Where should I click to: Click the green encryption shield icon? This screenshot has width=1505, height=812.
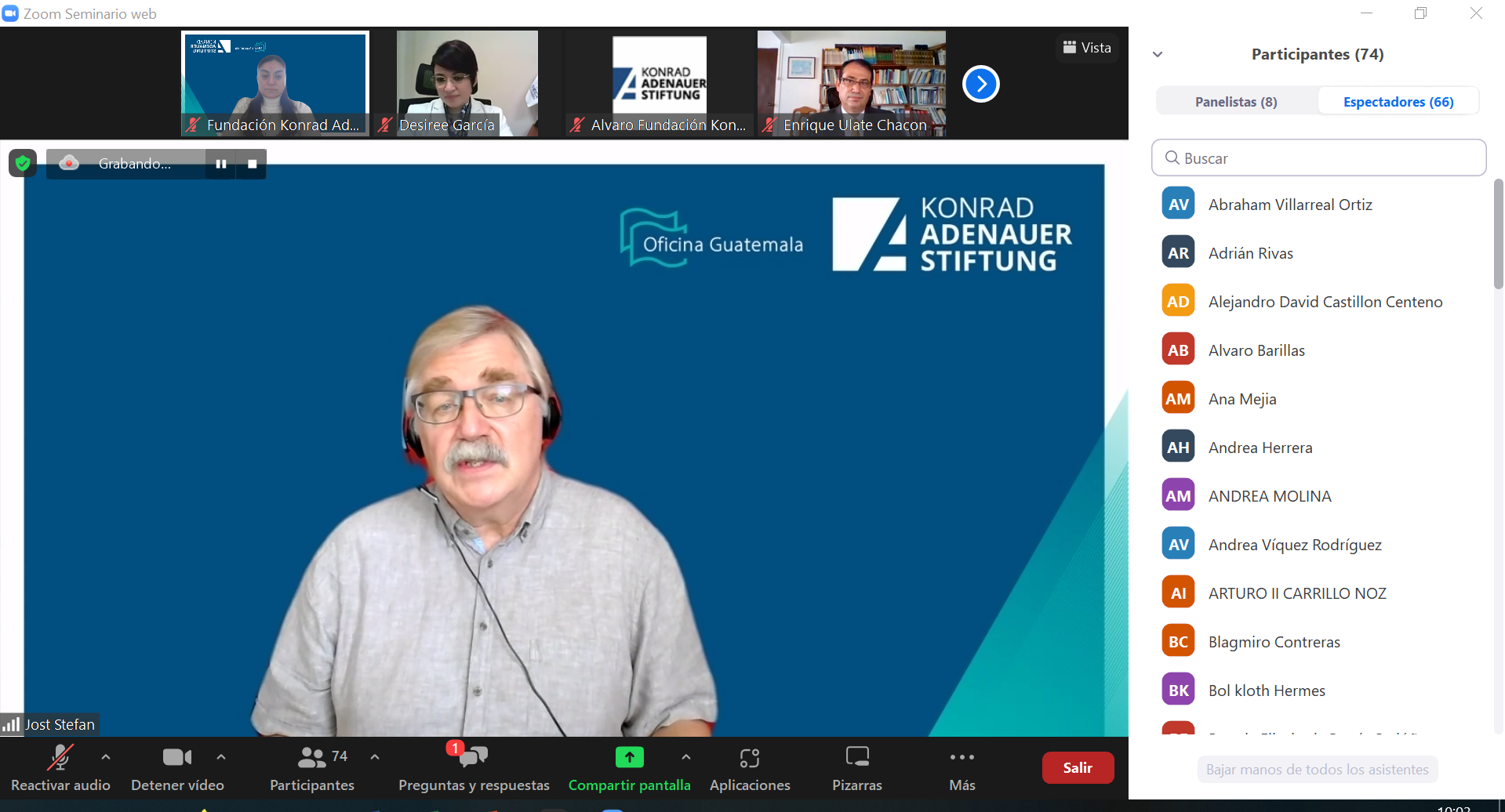23,163
